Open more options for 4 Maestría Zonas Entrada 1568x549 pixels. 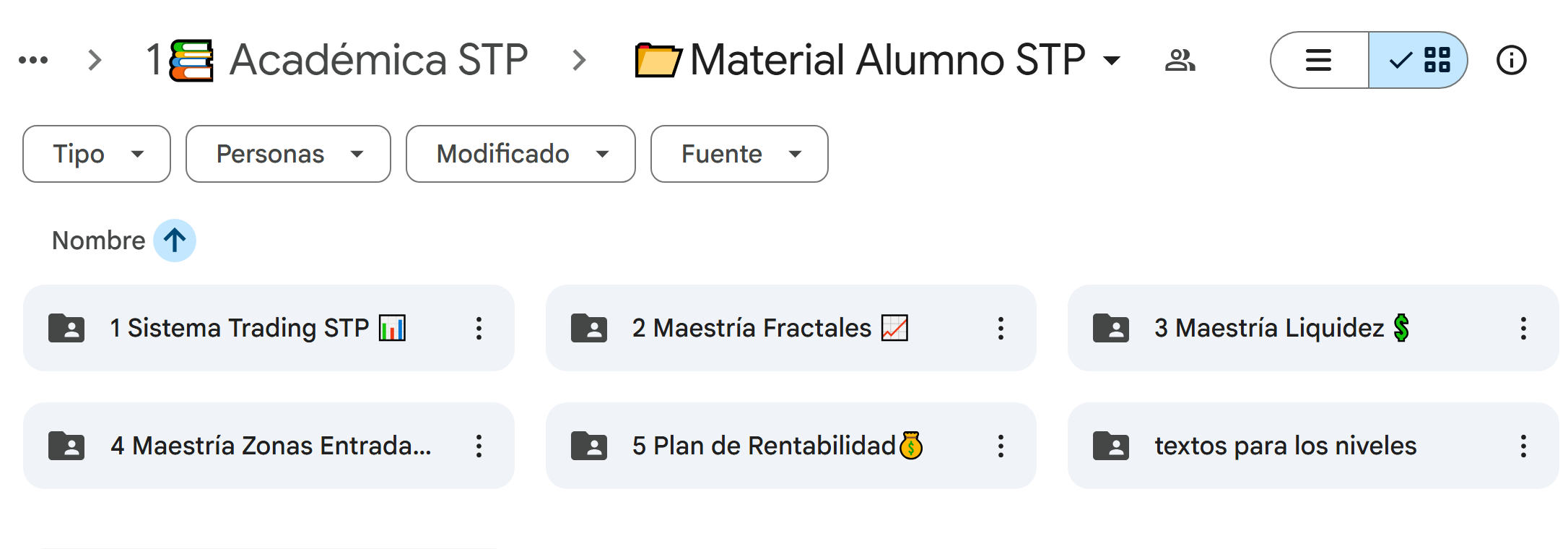[x=479, y=446]
